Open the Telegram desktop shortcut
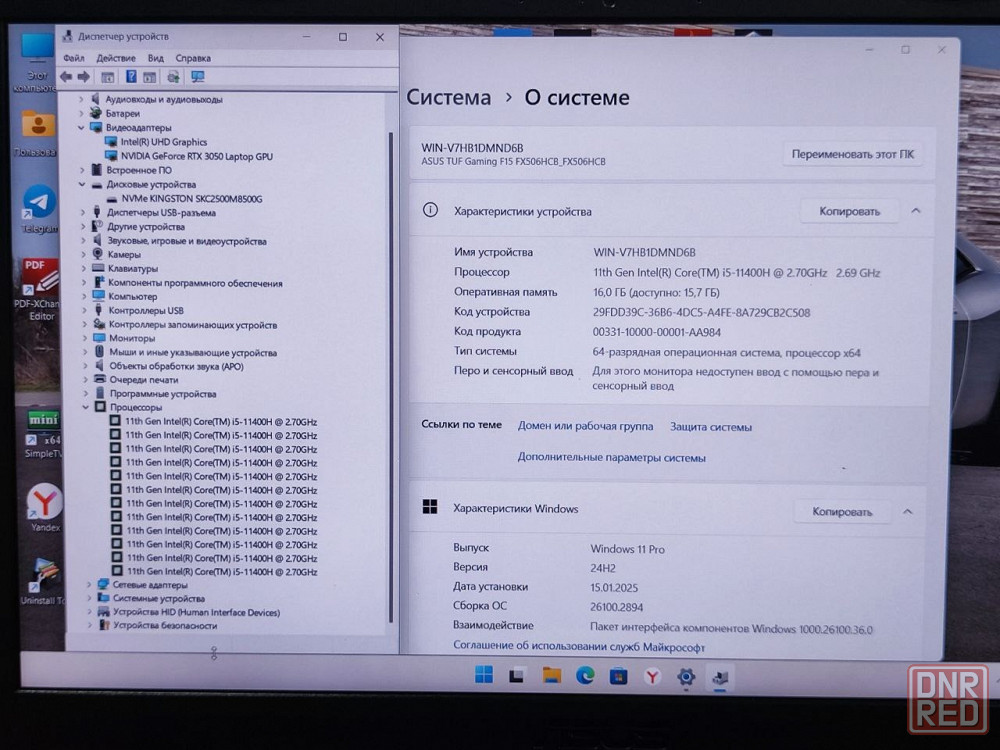This screenshot has height=750, width=1000. (40, 210)
